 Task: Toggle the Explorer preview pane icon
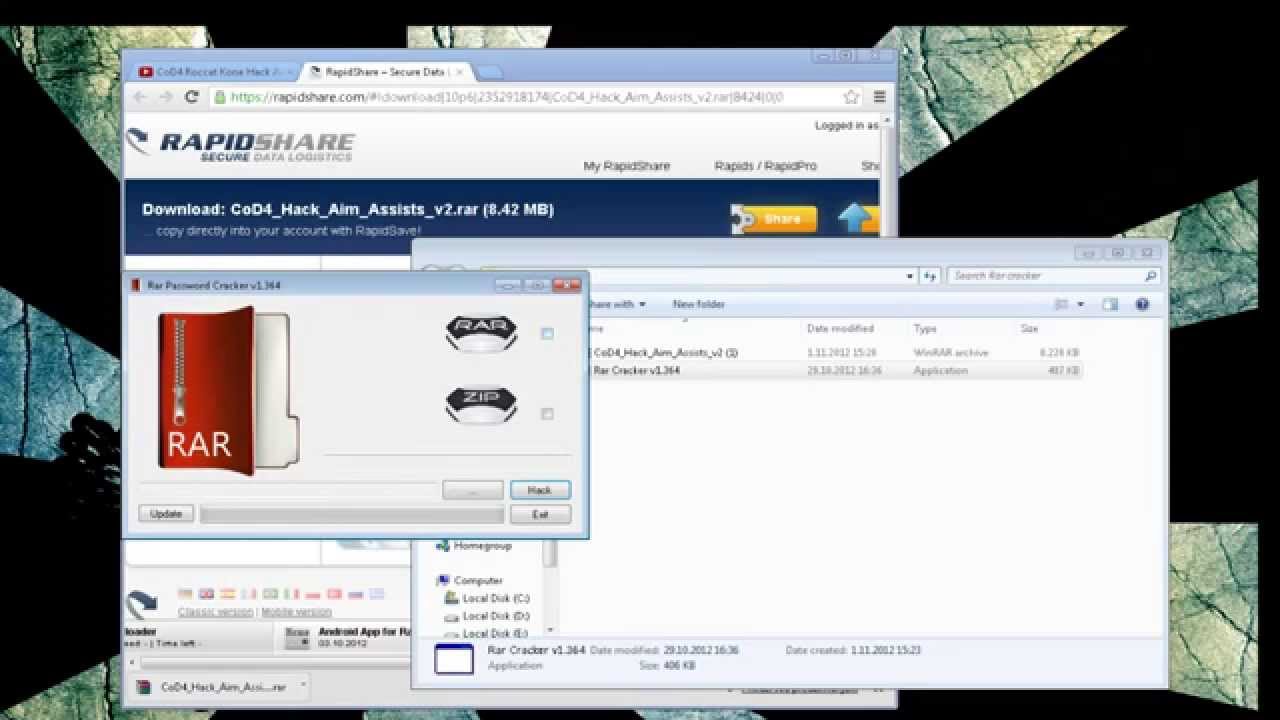(x=1110, y=304)
